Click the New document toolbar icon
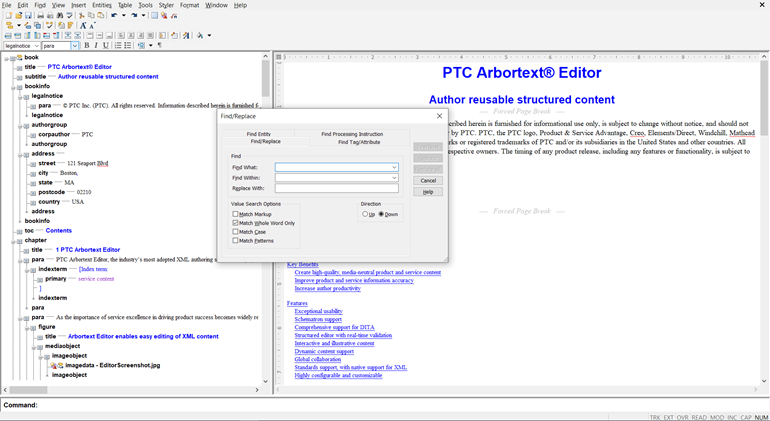Screen dimensions: 770x421 [x=9, y=15]
